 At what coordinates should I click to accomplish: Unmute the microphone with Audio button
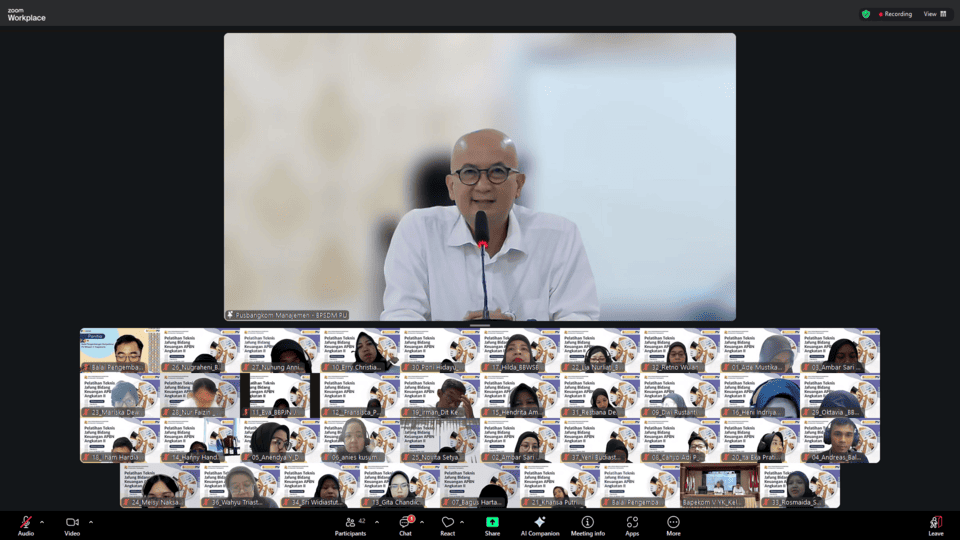25,524
